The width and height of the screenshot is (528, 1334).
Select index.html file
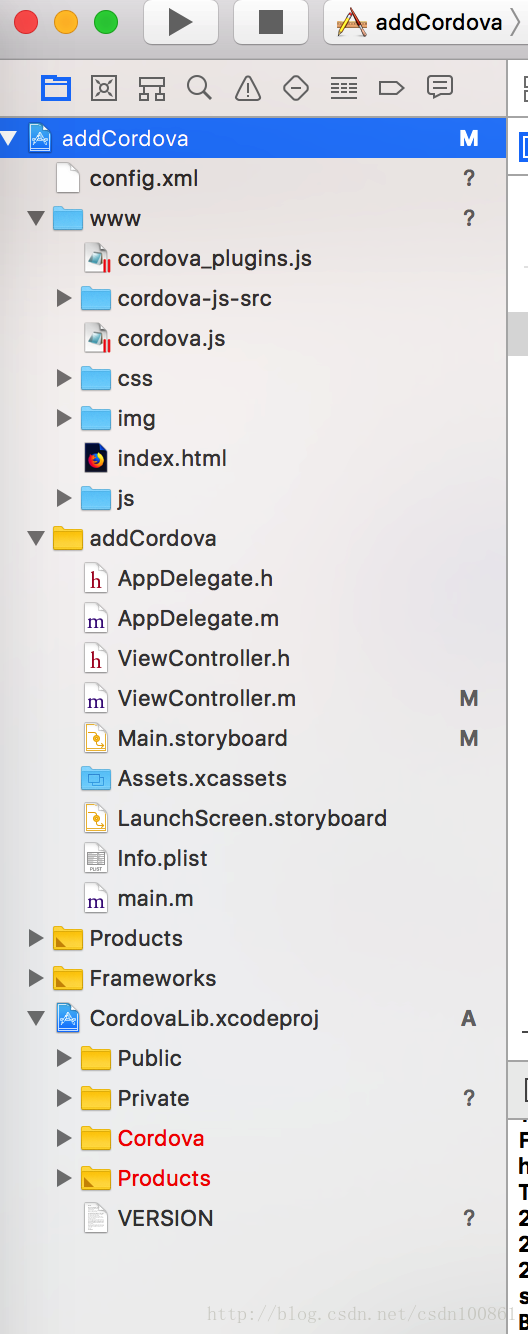point(172,458)
